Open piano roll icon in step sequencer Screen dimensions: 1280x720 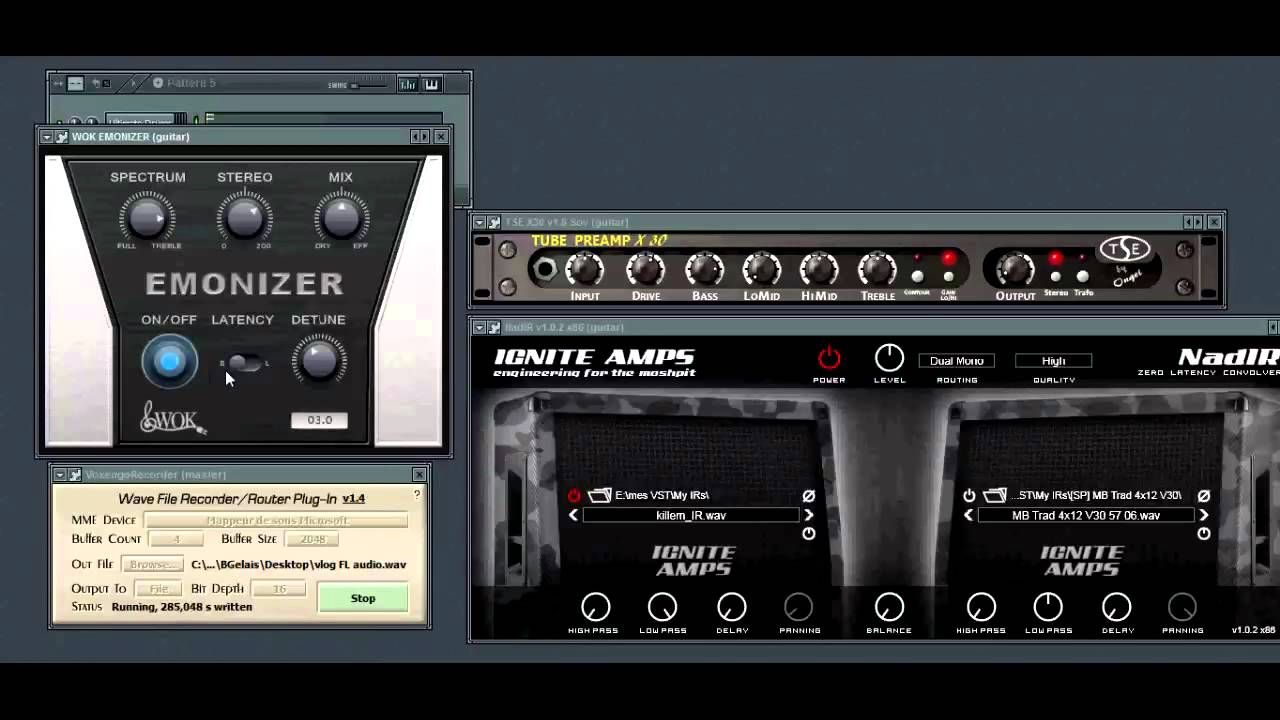coord(432,84)
